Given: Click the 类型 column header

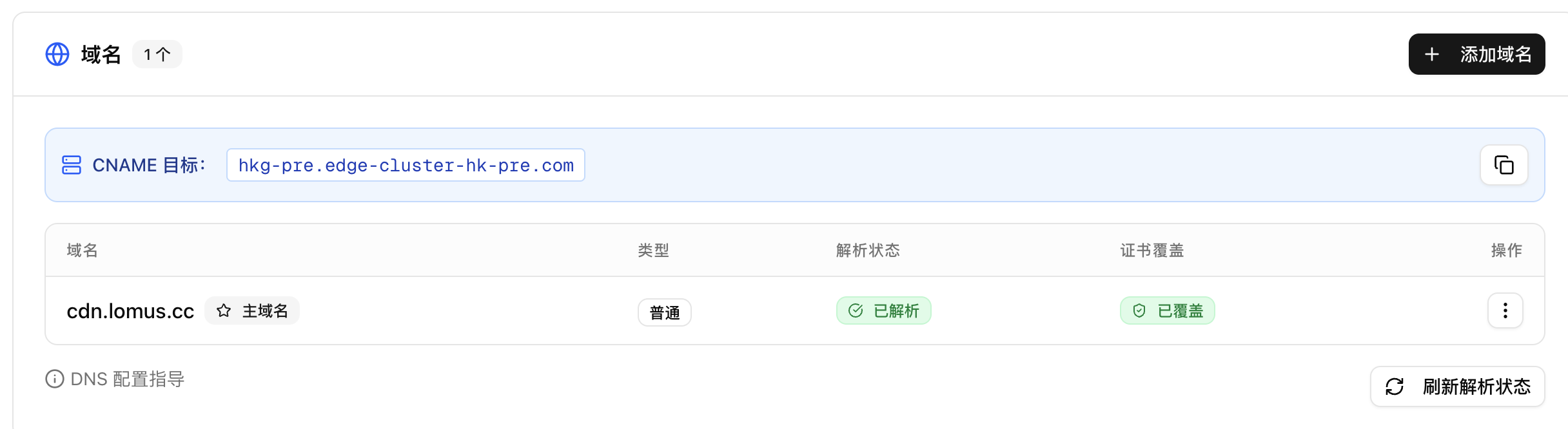Looking at the screenshot, I should (x=653, y=250).
